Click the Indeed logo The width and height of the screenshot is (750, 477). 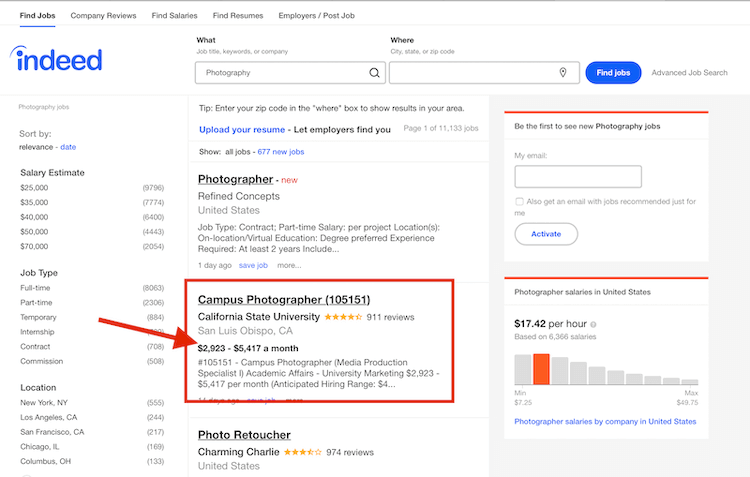tap(56, 60)
